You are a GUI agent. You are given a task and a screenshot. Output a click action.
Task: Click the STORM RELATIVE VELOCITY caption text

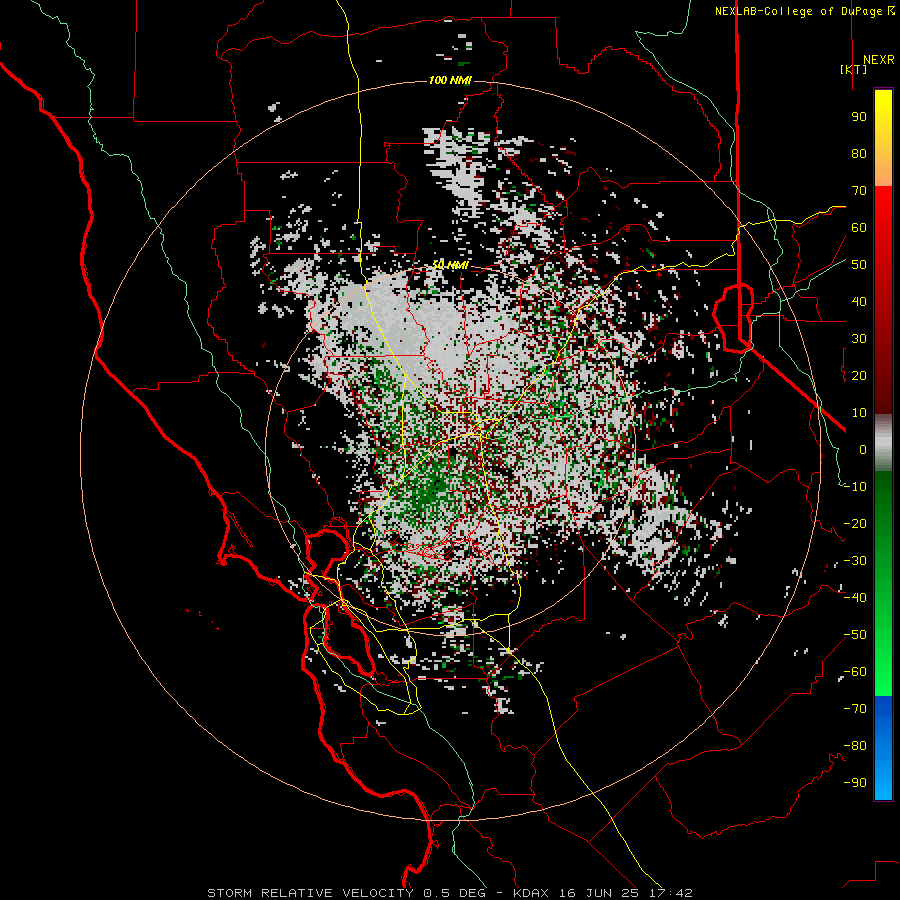(310, 893)
